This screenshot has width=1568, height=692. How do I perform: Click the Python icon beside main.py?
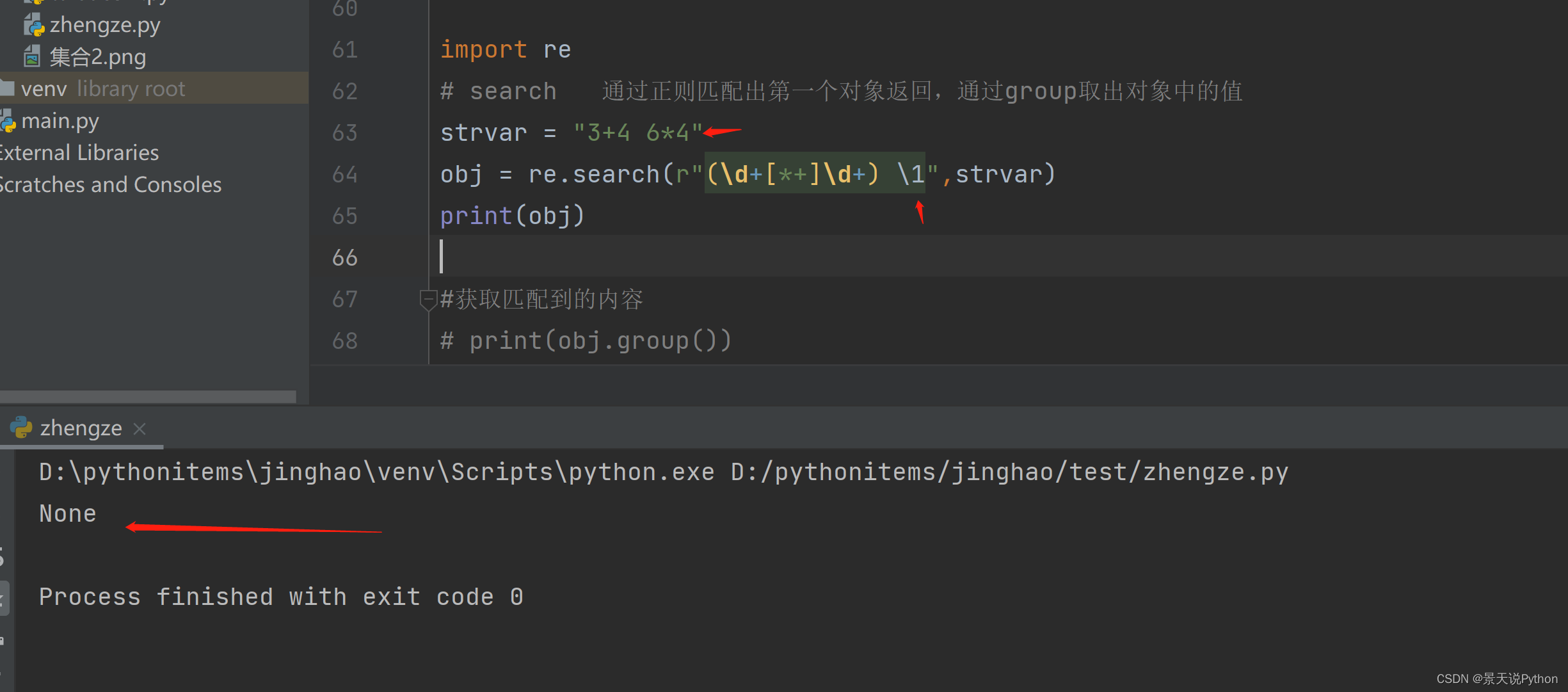[x=8, y=121]
